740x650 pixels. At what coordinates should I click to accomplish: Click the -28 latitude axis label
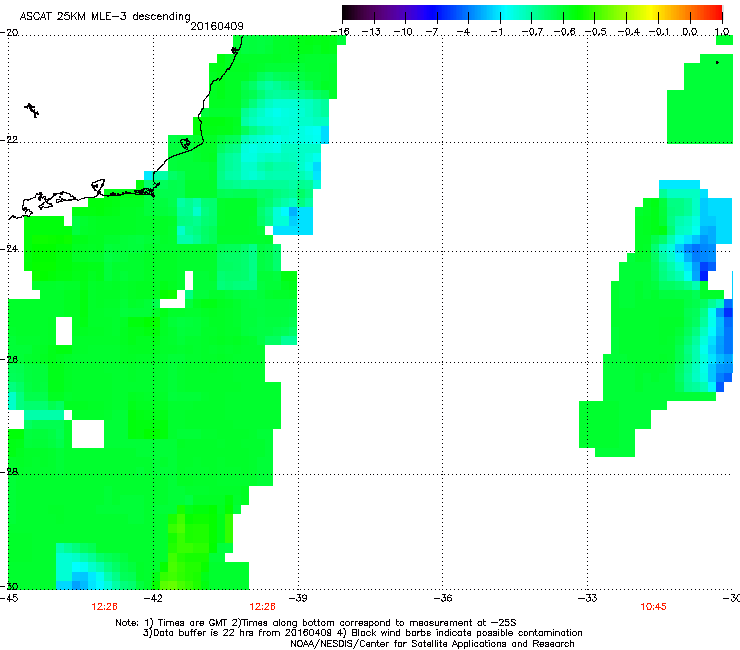click(9, 471)
